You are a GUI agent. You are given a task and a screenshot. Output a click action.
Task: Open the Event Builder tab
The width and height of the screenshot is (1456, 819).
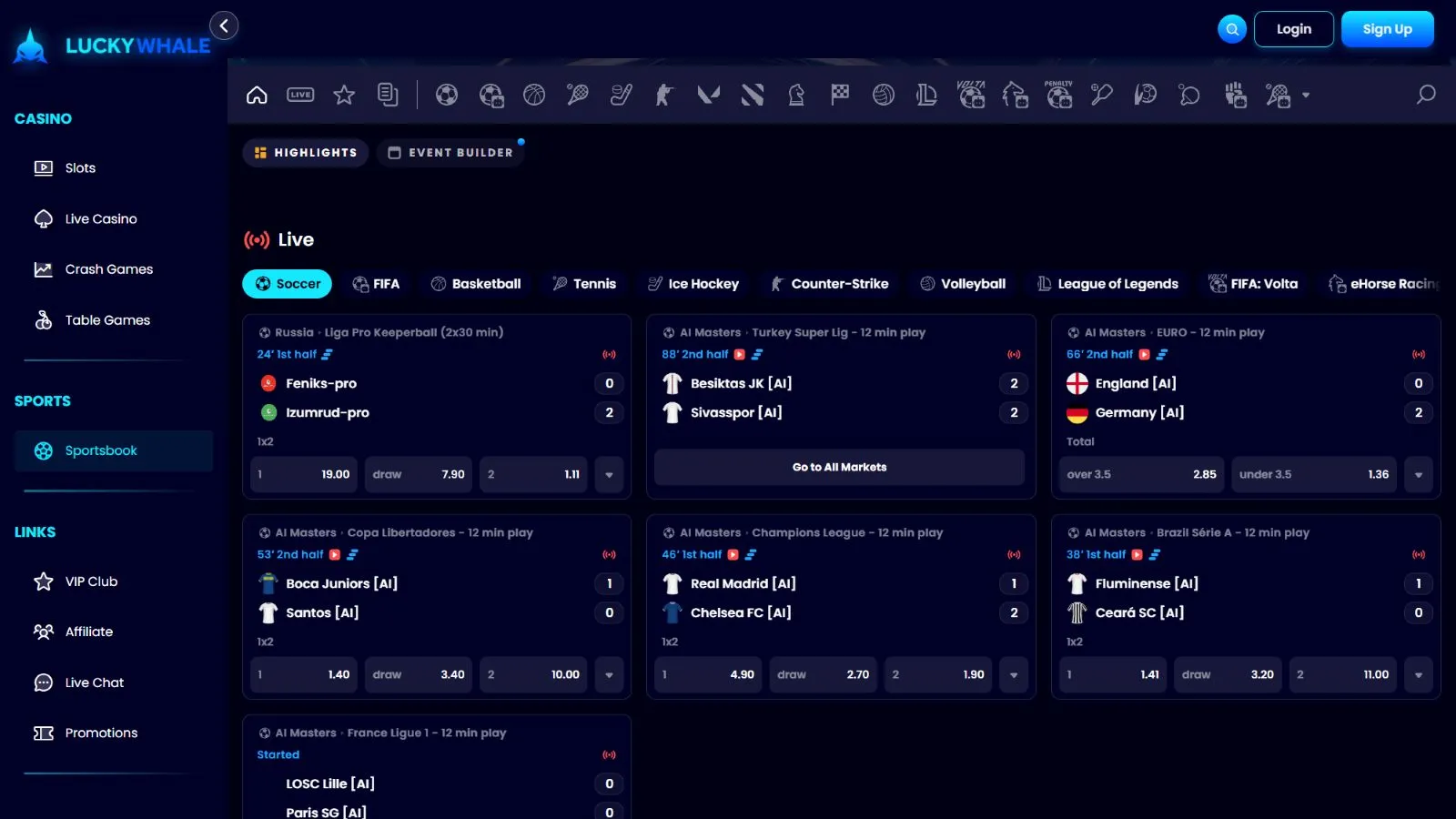click(x=450, y=153)
